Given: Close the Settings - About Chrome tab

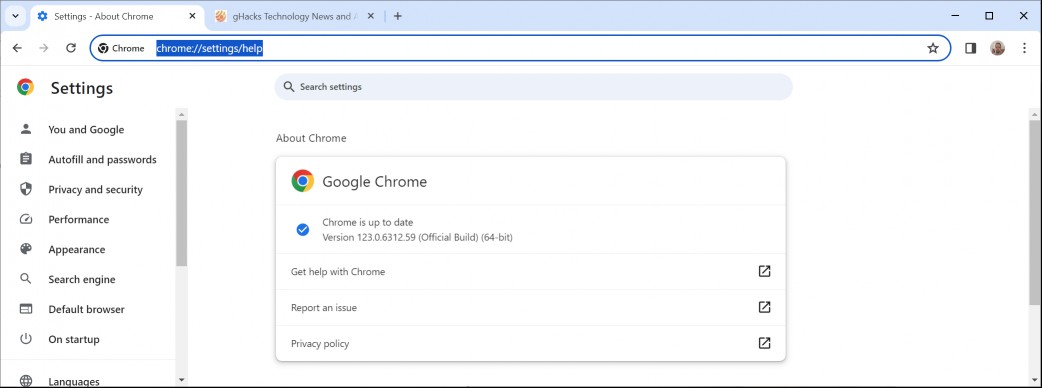Looking at the screenshot, I should (x=193, y=16).
